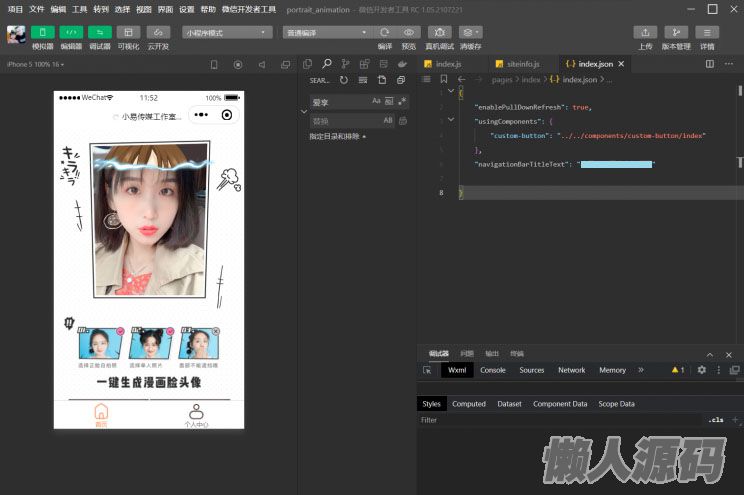The image size is (744, 495).
Task: Toggle the editor panel button
Action: 71,32
